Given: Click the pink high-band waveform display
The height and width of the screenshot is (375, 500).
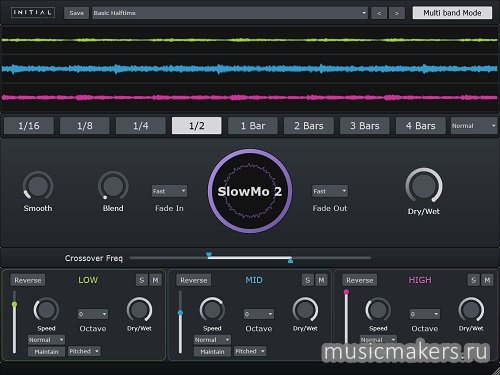Looking at the screenshot, I should tap(249, 98).
